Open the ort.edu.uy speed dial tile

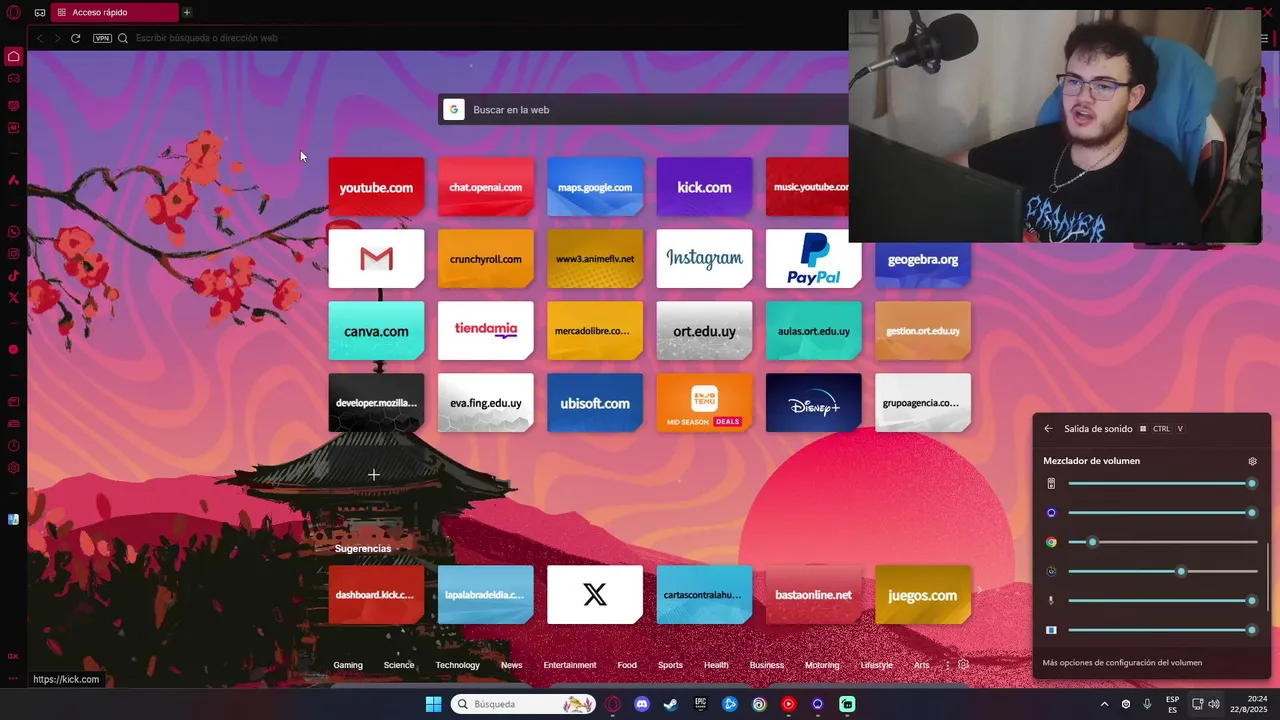coord(704,331)
